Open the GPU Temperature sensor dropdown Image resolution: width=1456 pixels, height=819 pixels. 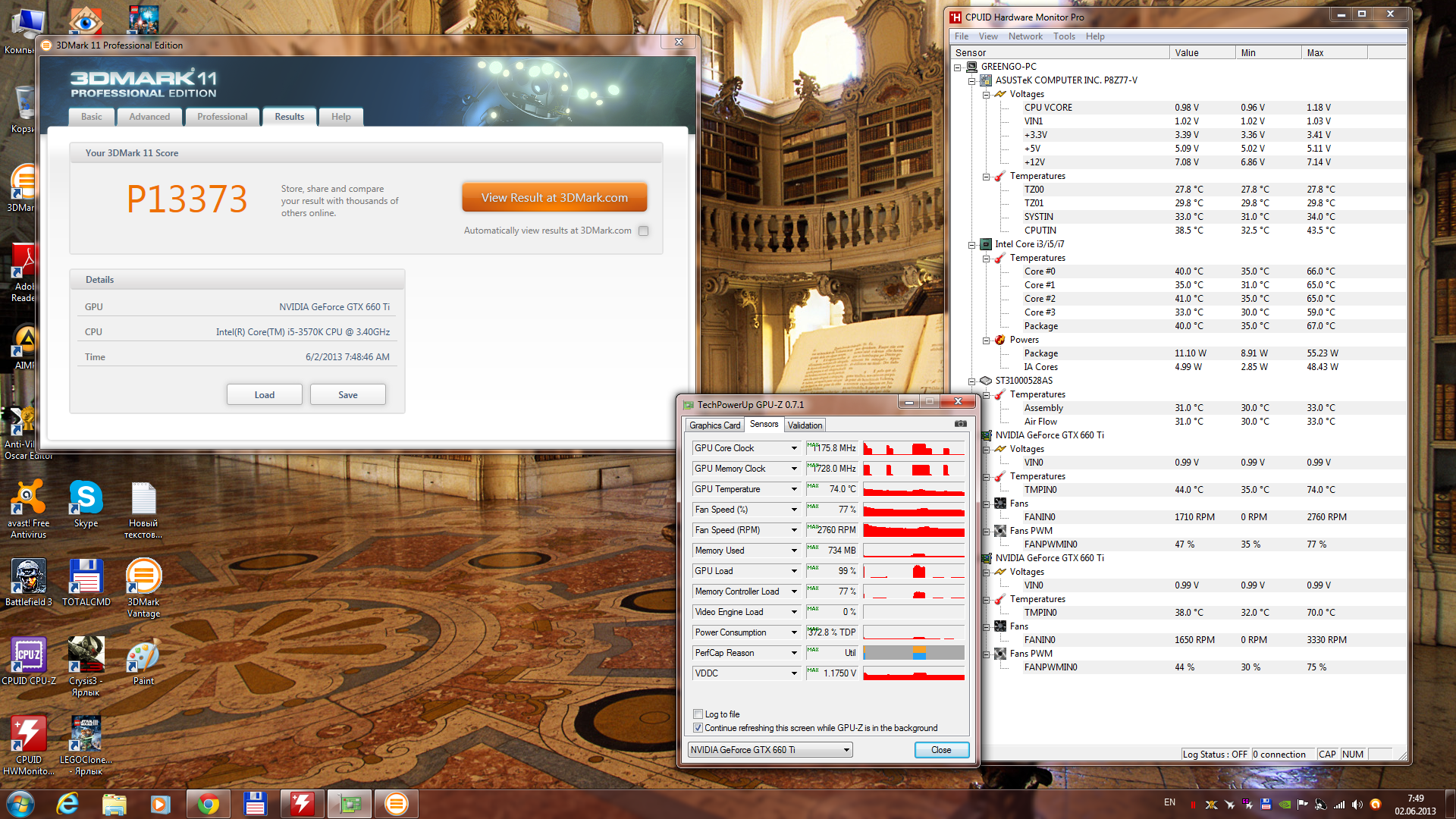794,489
